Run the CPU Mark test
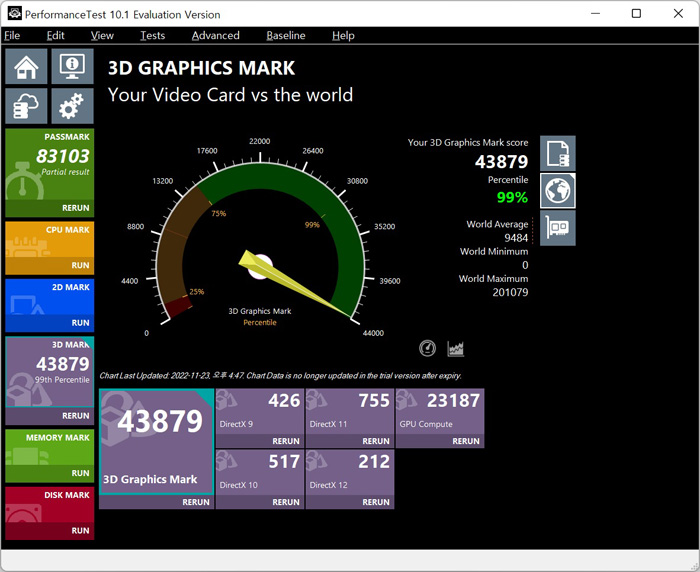The image size is (700, 572). point(80,265)
